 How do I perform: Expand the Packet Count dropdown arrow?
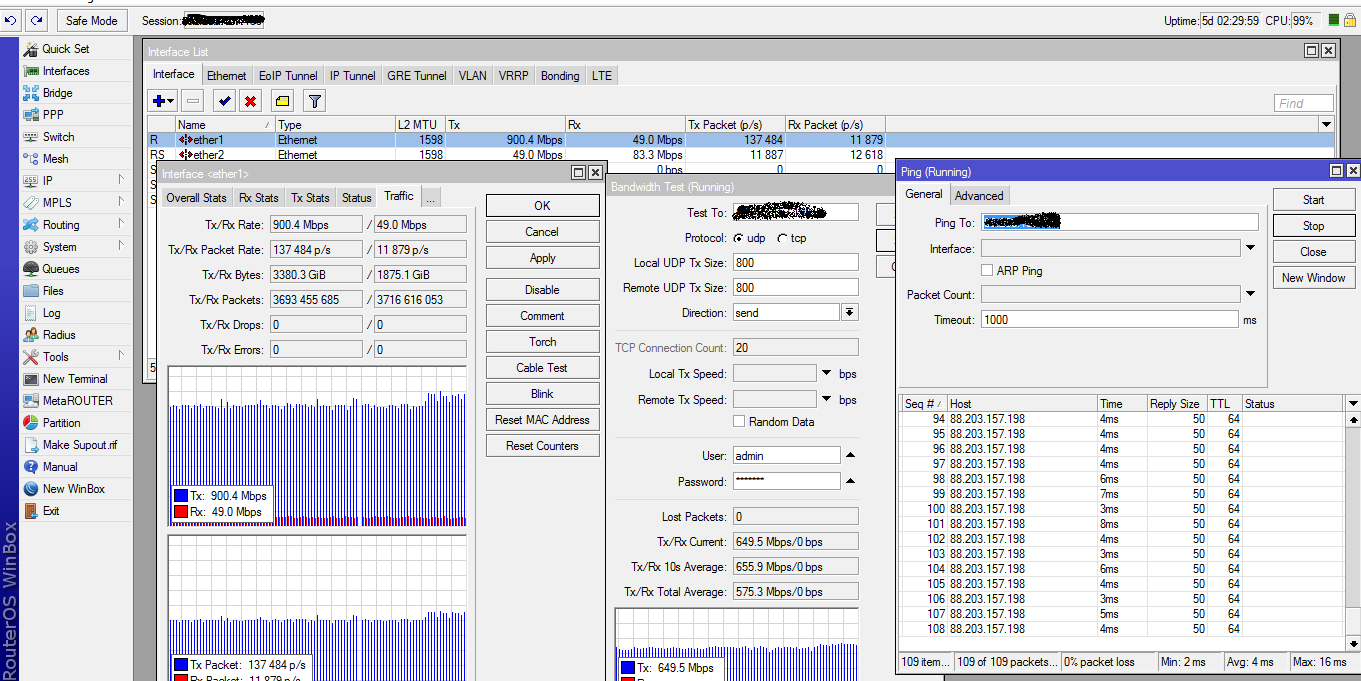click(1250, 294)
